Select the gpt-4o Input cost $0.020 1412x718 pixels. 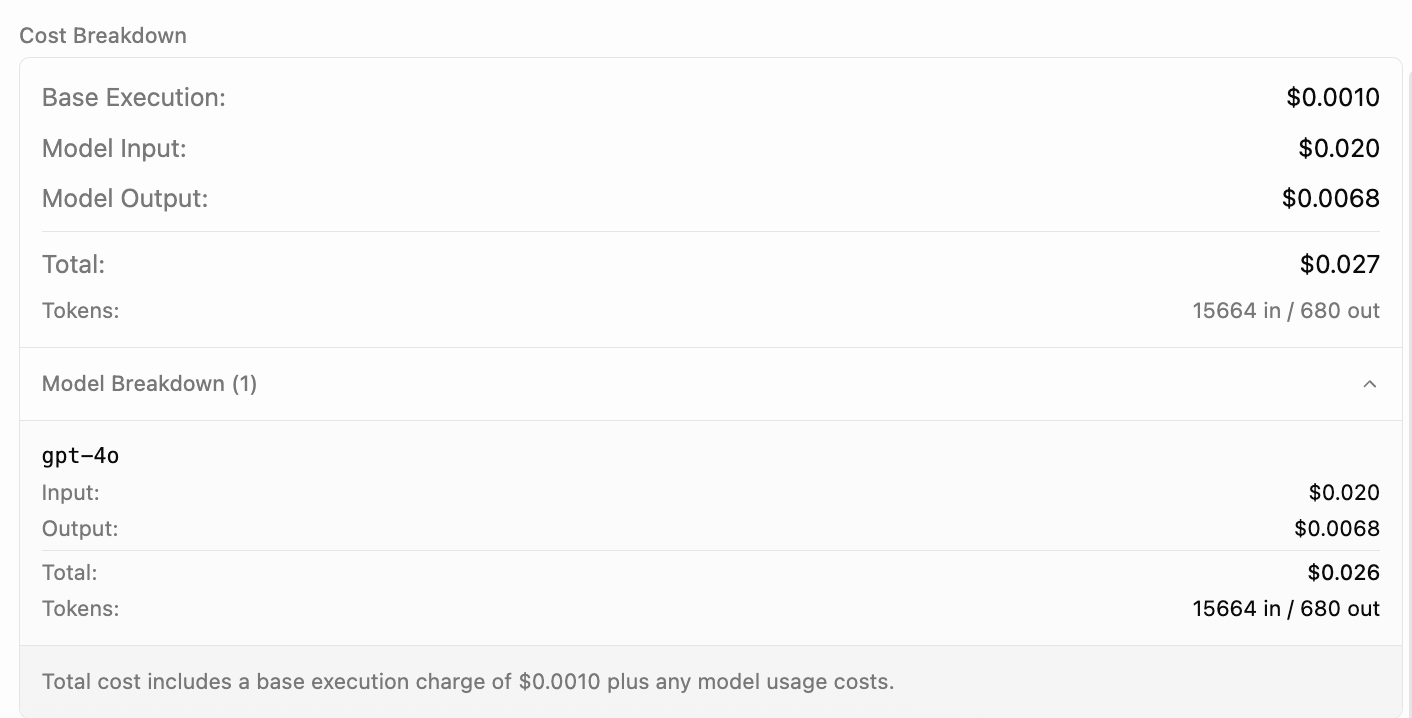click(x=1344, y=492)
